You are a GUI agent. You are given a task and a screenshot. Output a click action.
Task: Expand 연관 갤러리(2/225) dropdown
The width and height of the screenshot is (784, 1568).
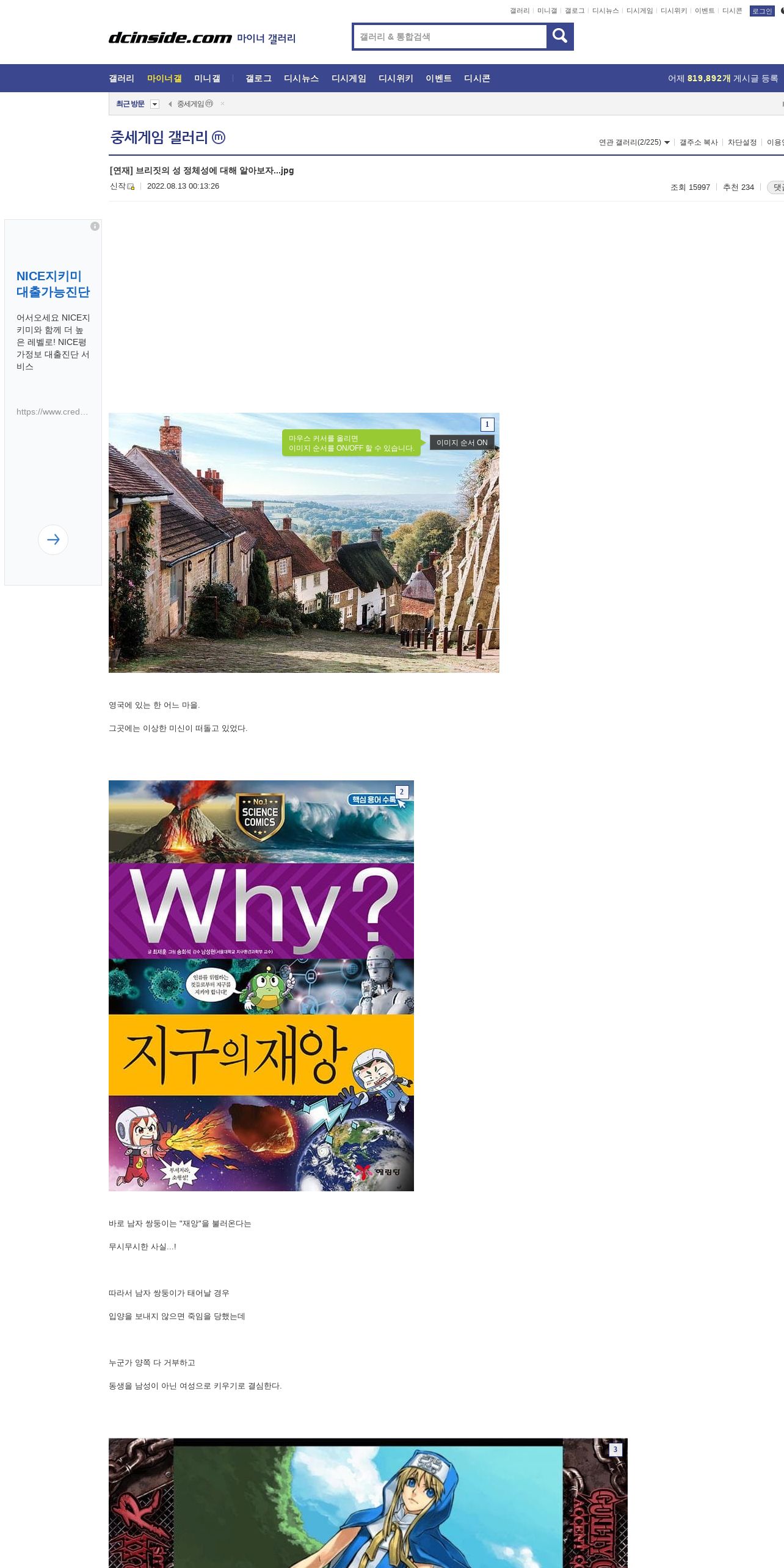(634, 142)
